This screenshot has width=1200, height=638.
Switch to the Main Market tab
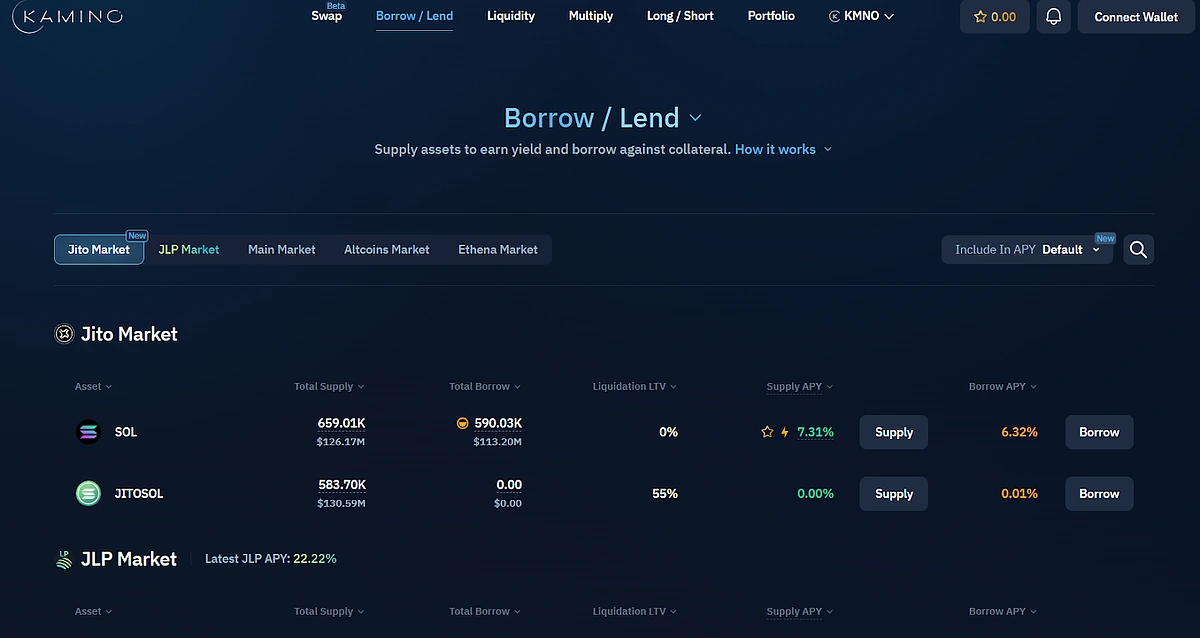point(281,249)
